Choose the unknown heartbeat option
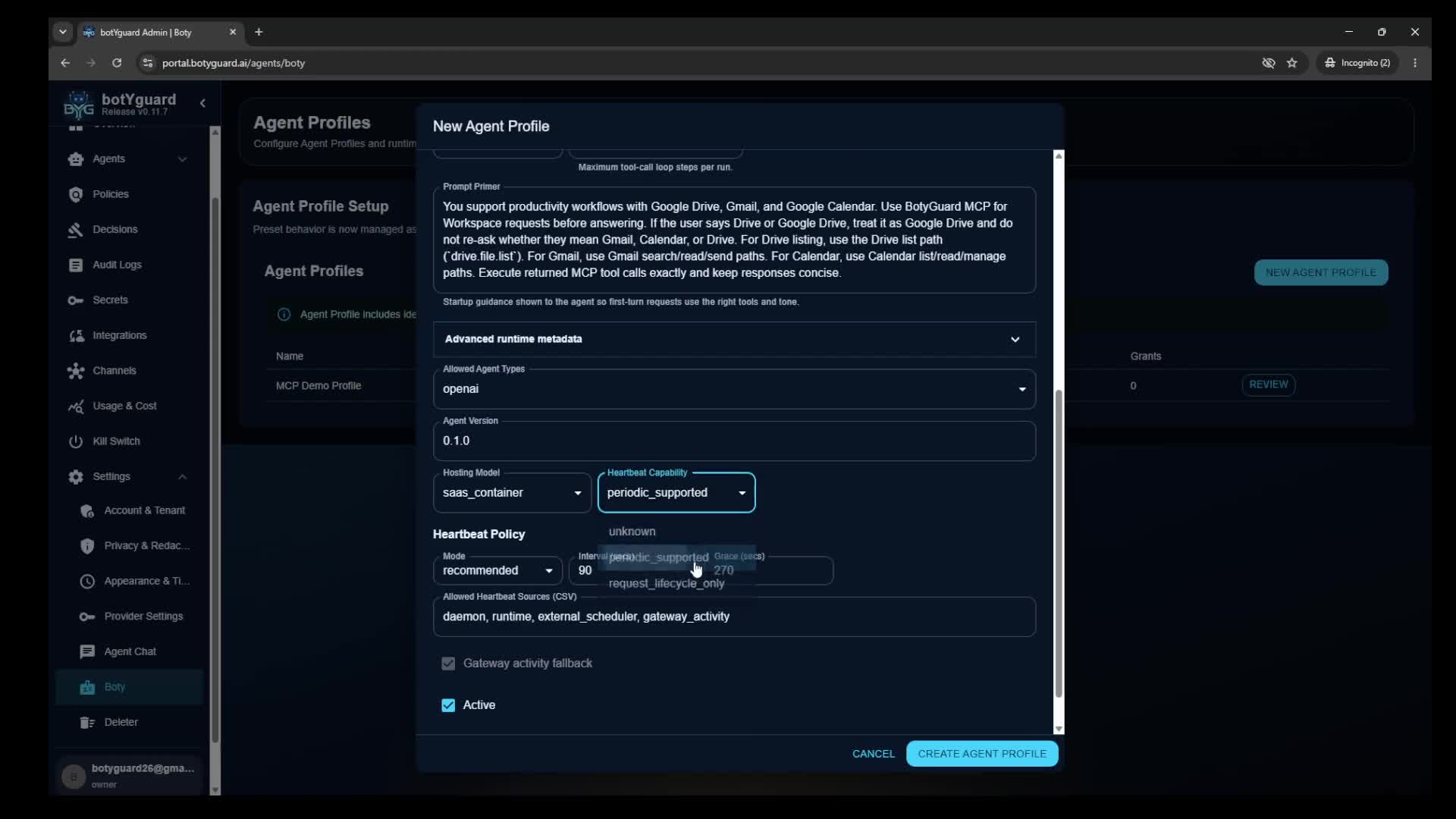The image size is (1456, 819). click(676, 532)
